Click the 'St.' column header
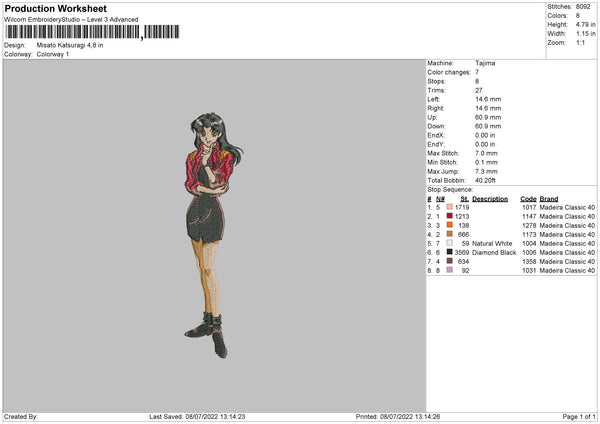The image size is (600, 424). point(465,199)
